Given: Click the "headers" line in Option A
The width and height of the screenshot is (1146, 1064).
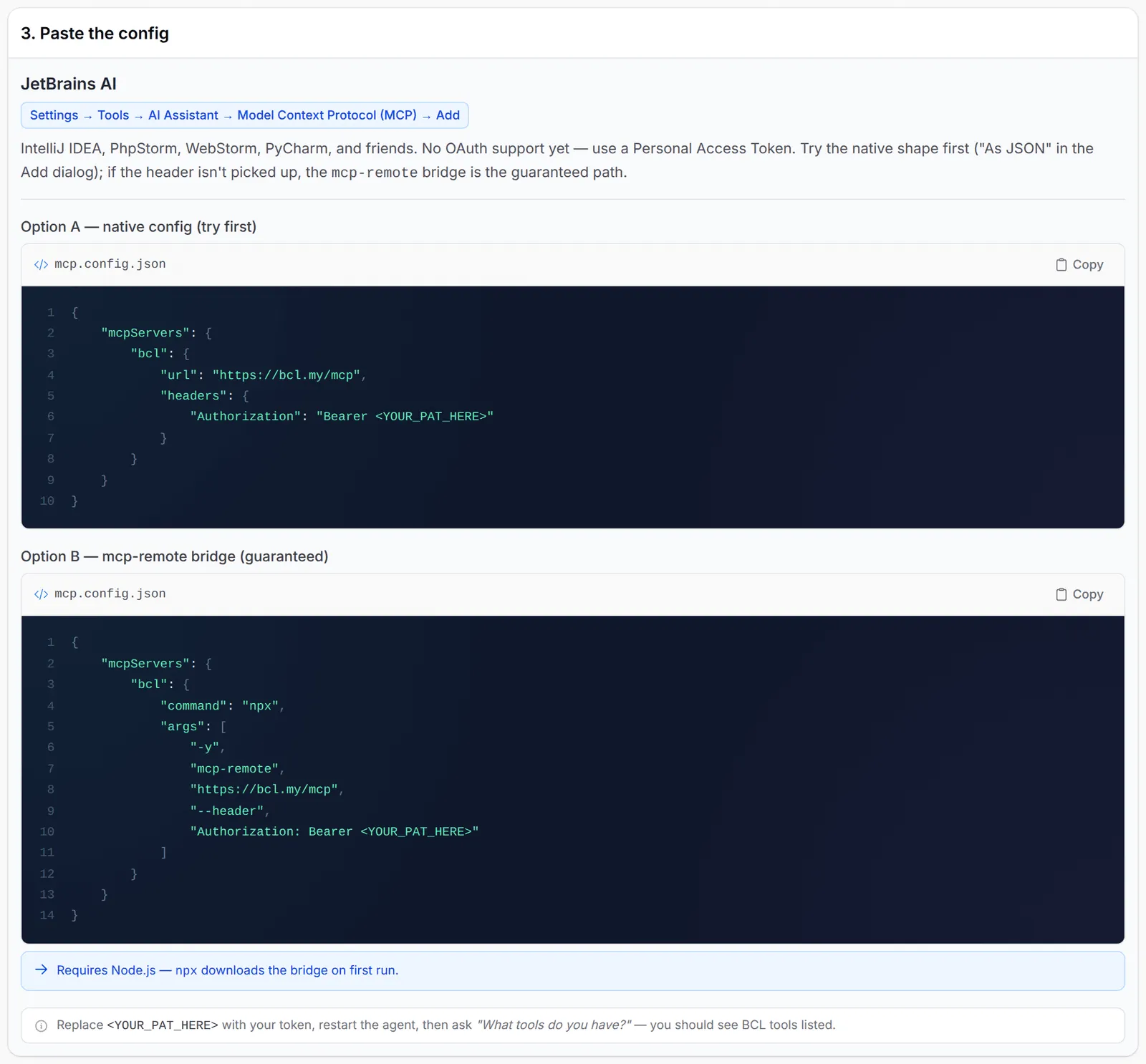Looking at the screenshot, I should pyautogui.click(x=205, y=396).
